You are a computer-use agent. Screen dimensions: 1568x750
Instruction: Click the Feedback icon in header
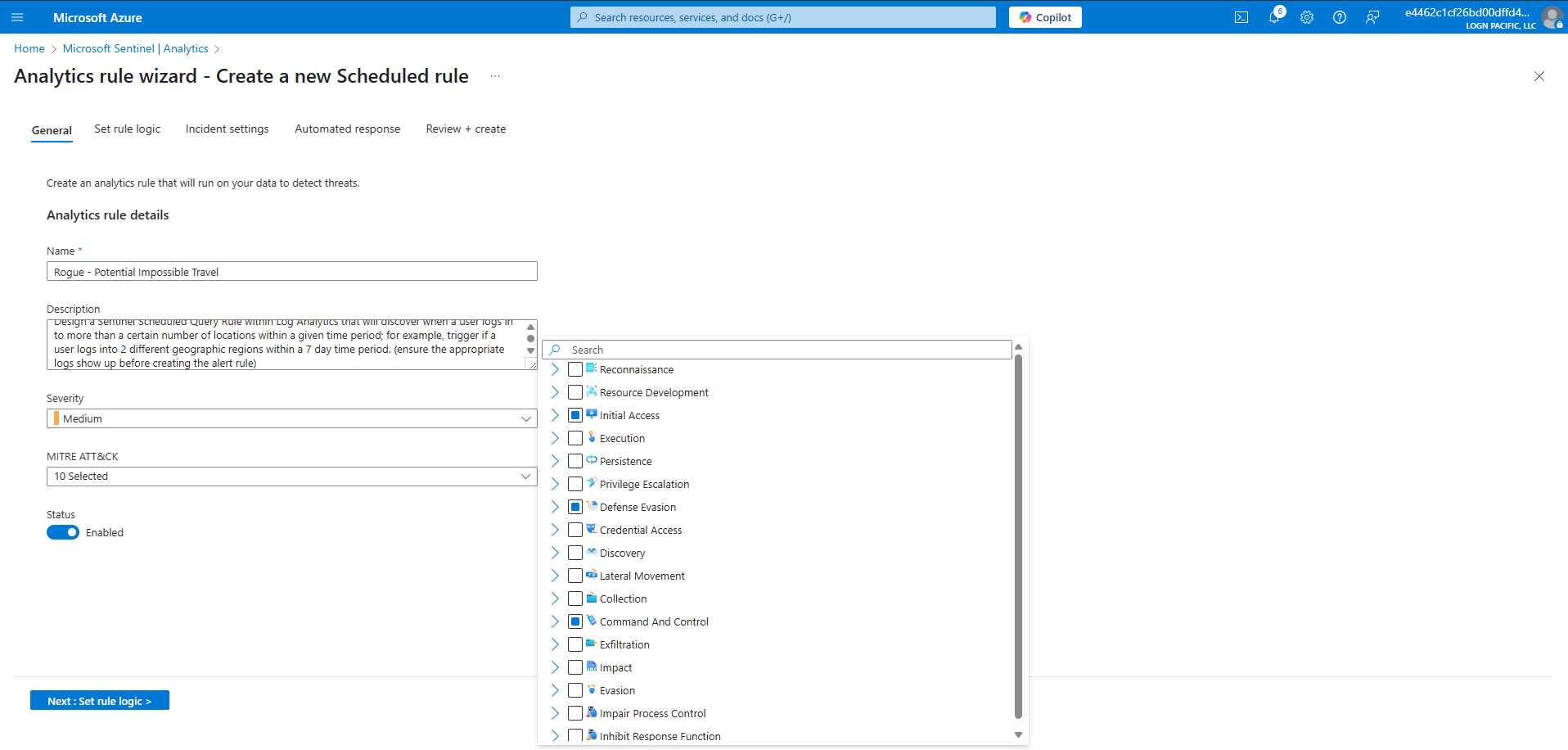tap(1372, 17)
